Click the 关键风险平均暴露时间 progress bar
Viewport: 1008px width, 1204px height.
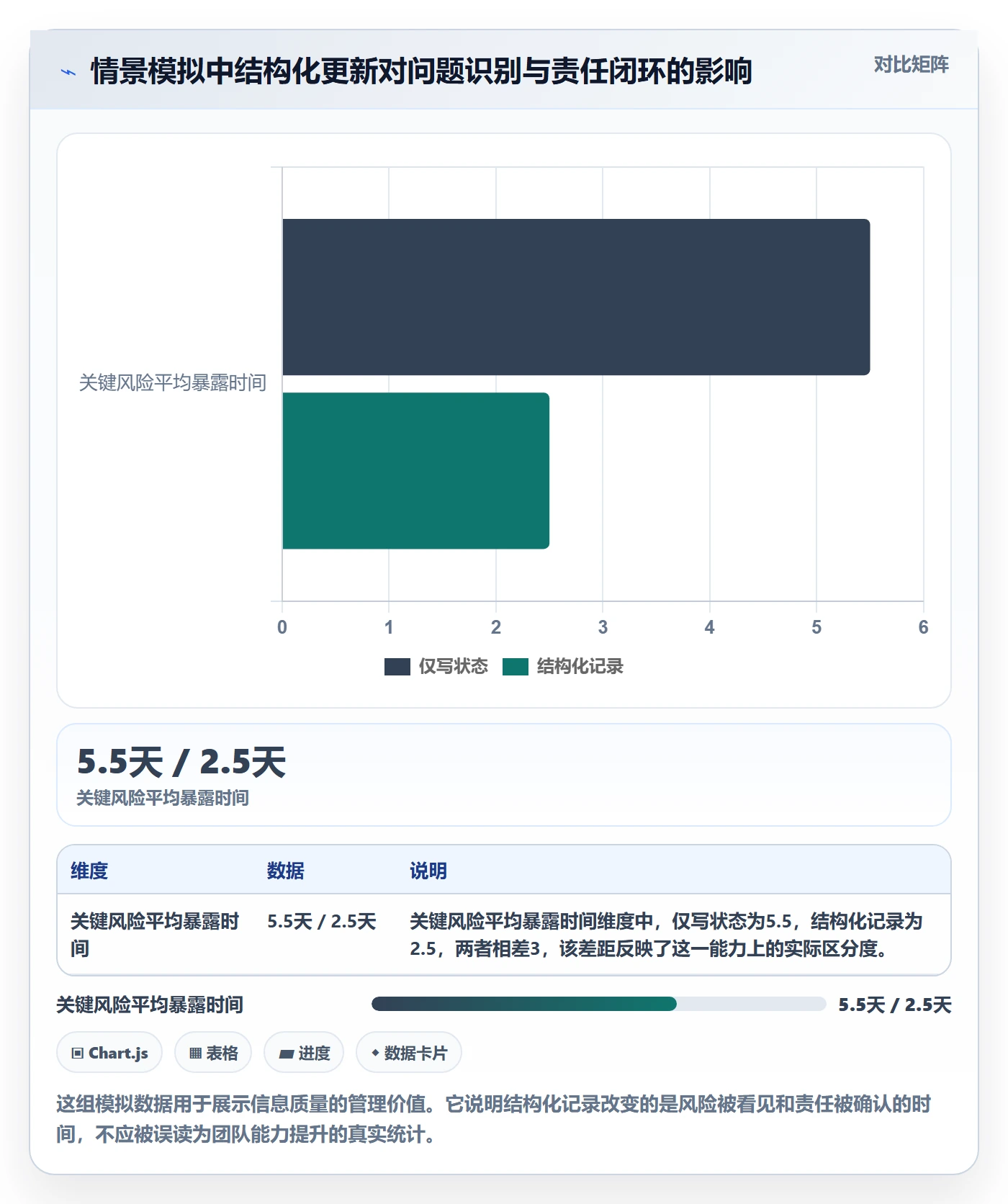pyautogui.click(x=598, y=1004)
